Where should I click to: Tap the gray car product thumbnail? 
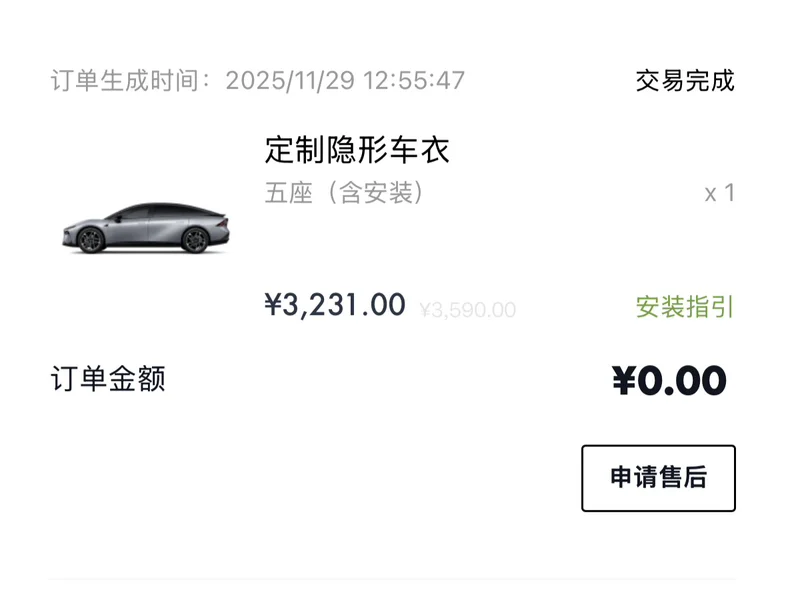point(145,227)
